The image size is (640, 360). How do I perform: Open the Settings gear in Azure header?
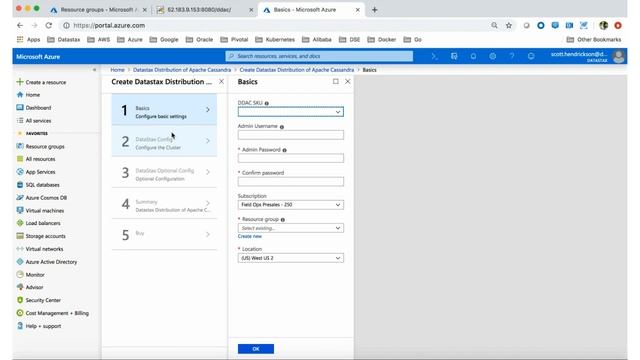493,56
